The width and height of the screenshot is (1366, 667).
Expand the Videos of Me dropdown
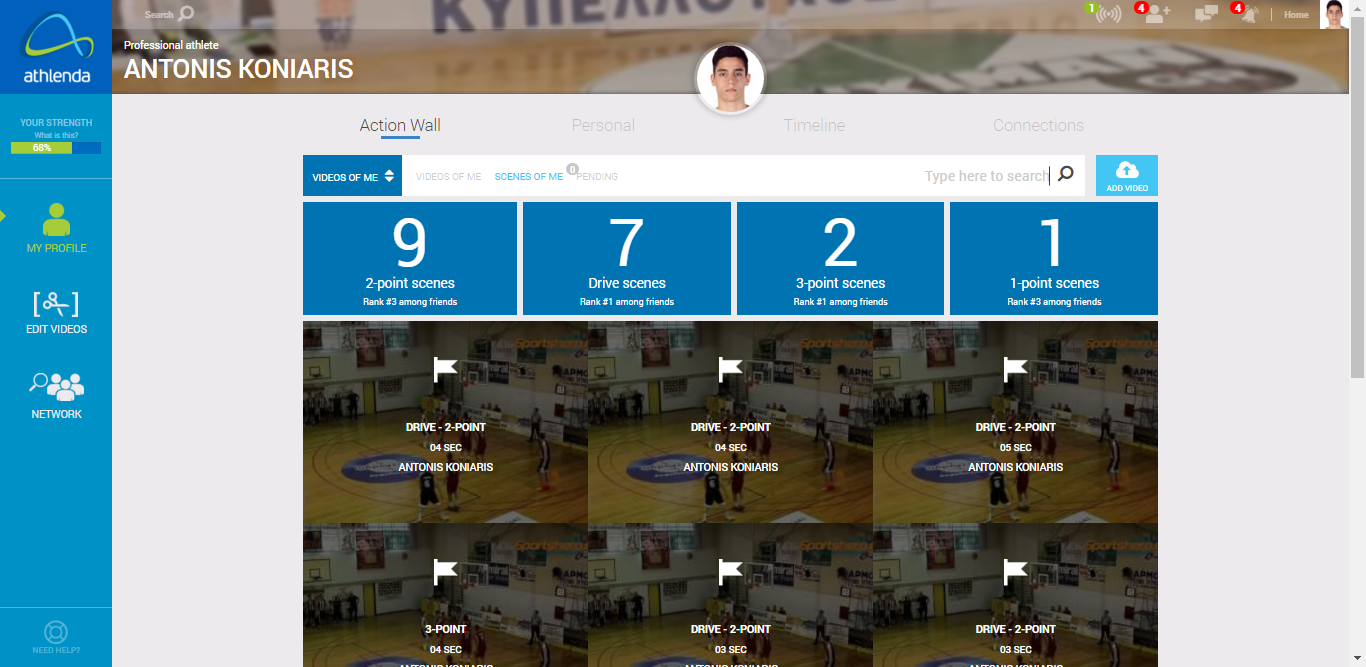click(x=352, y=176)
